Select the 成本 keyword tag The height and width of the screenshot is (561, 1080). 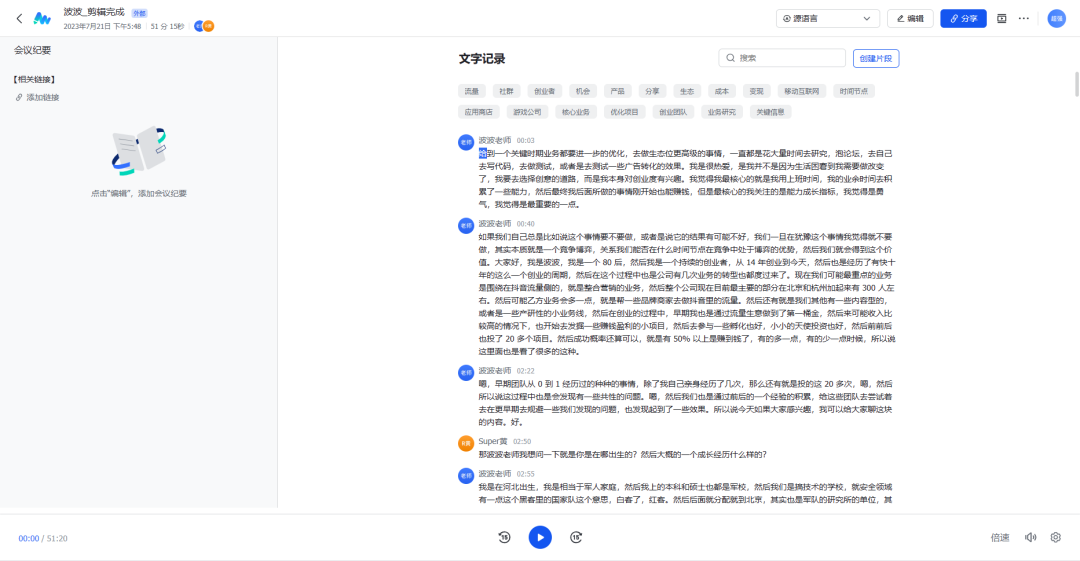coord(721,91)
